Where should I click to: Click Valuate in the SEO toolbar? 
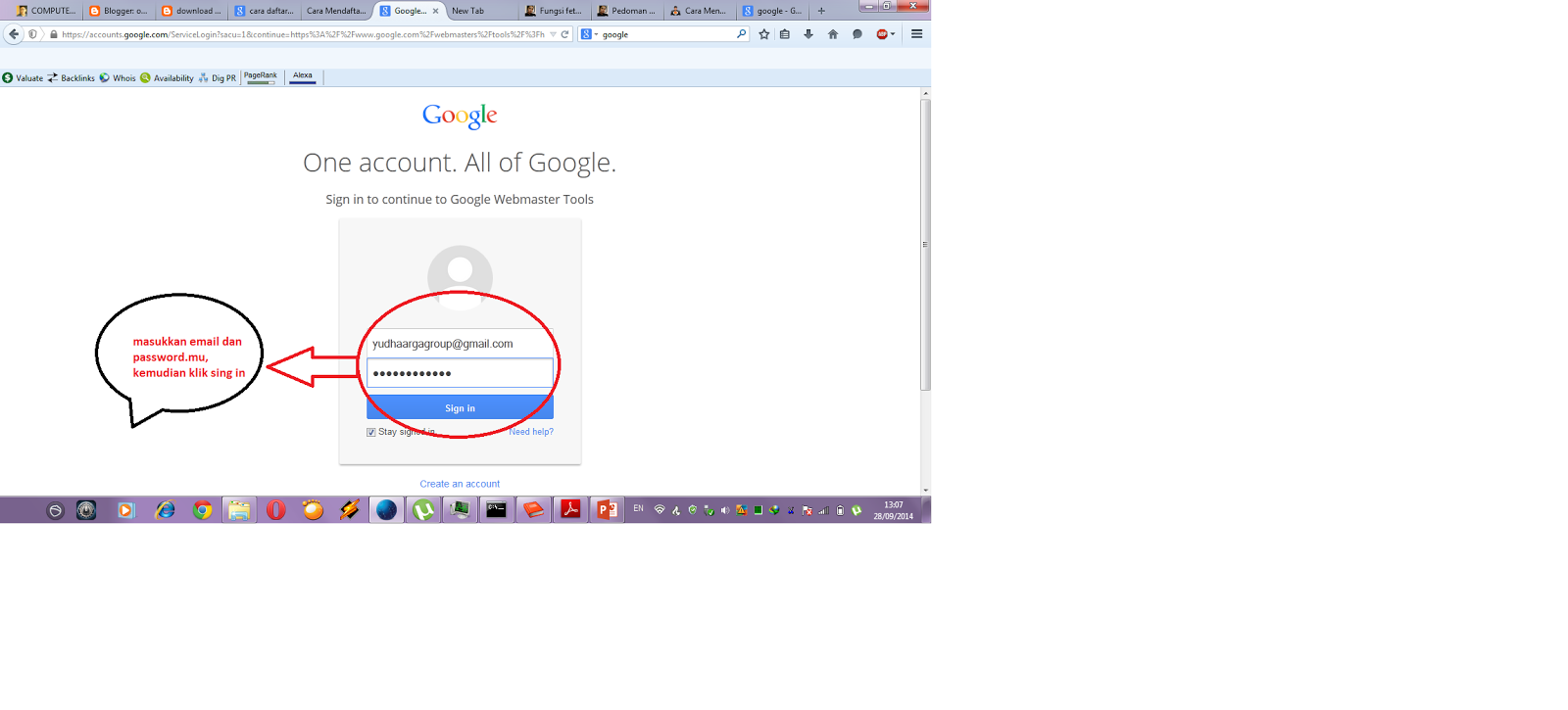click(x=23, y=78)
